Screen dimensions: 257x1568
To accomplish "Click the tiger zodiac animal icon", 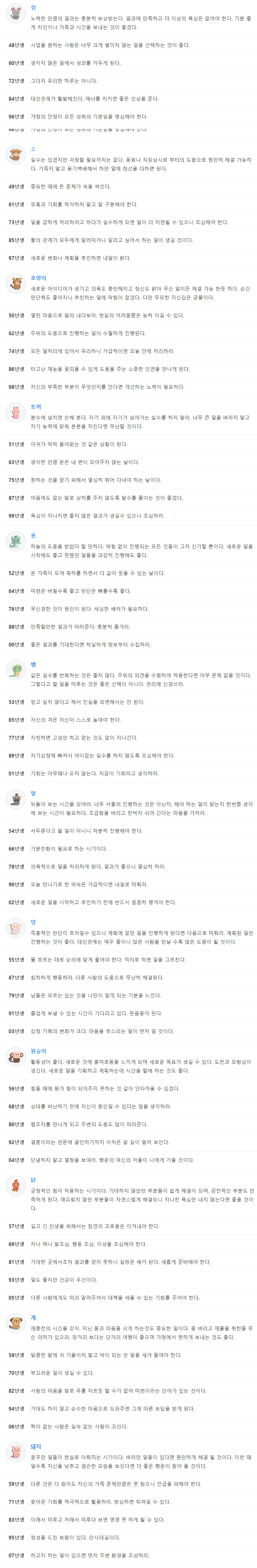I will (x=15, y=284).
